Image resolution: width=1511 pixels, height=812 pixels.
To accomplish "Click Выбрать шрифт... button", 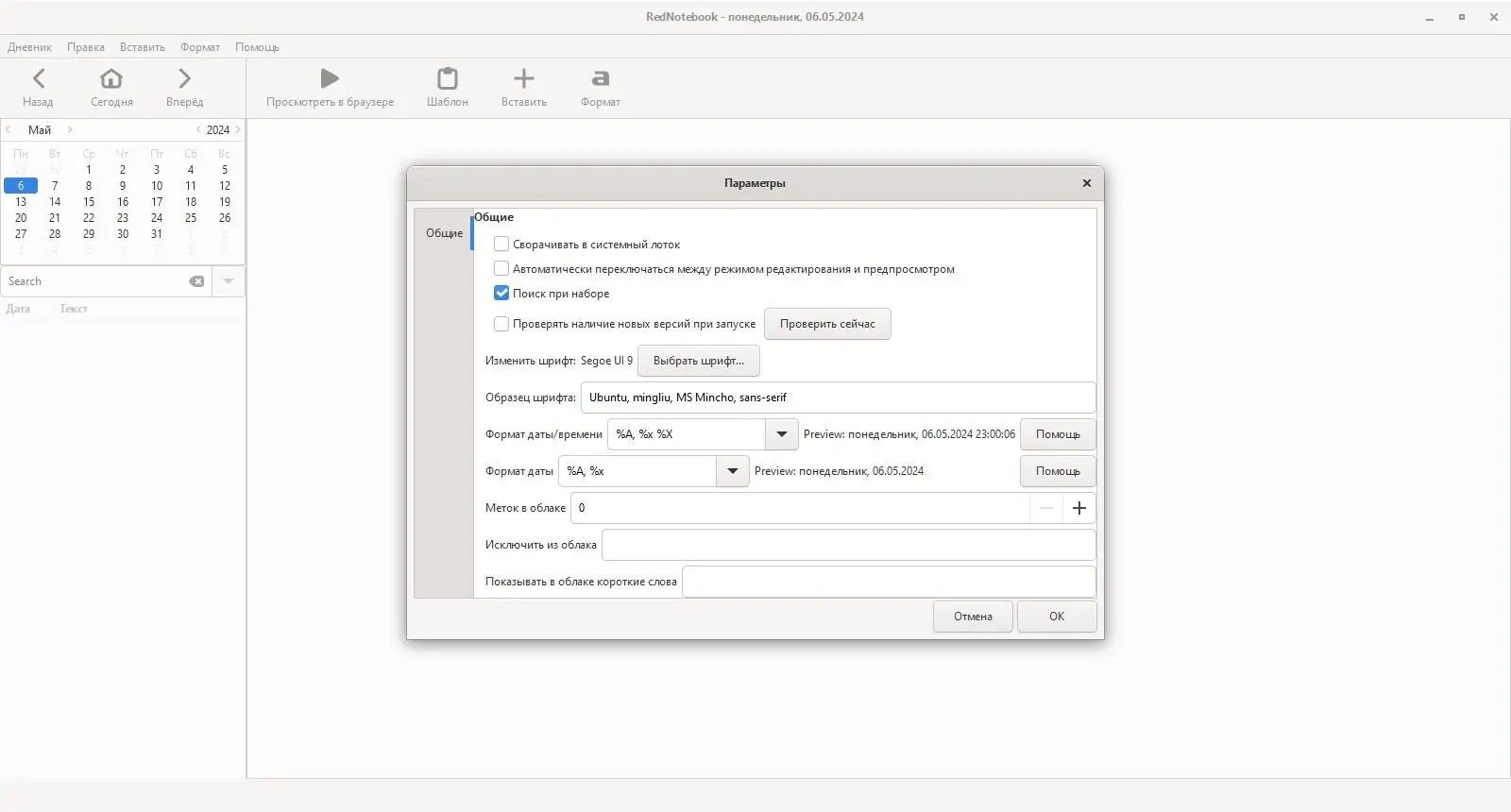I will [699, 361].
